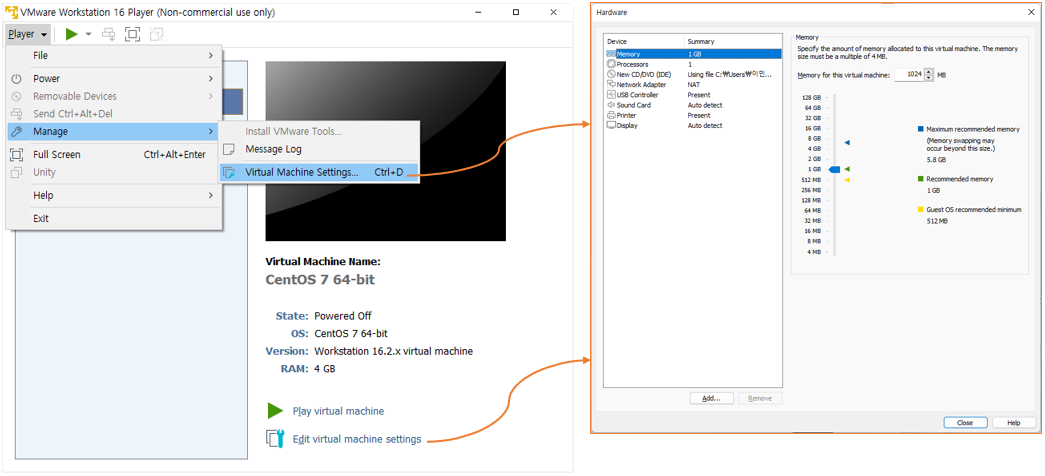The image size is (1045, 476).
Task: Click the Manage wrench icon
Action: (x=17, y=132)
